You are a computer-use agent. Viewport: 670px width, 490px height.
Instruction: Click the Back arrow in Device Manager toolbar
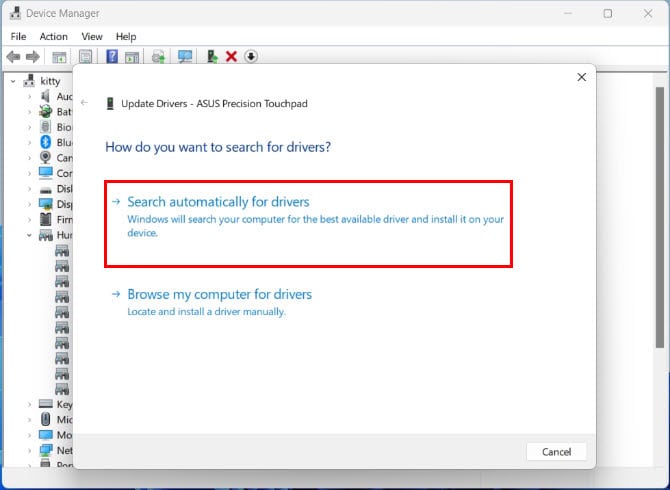point(13,56)
